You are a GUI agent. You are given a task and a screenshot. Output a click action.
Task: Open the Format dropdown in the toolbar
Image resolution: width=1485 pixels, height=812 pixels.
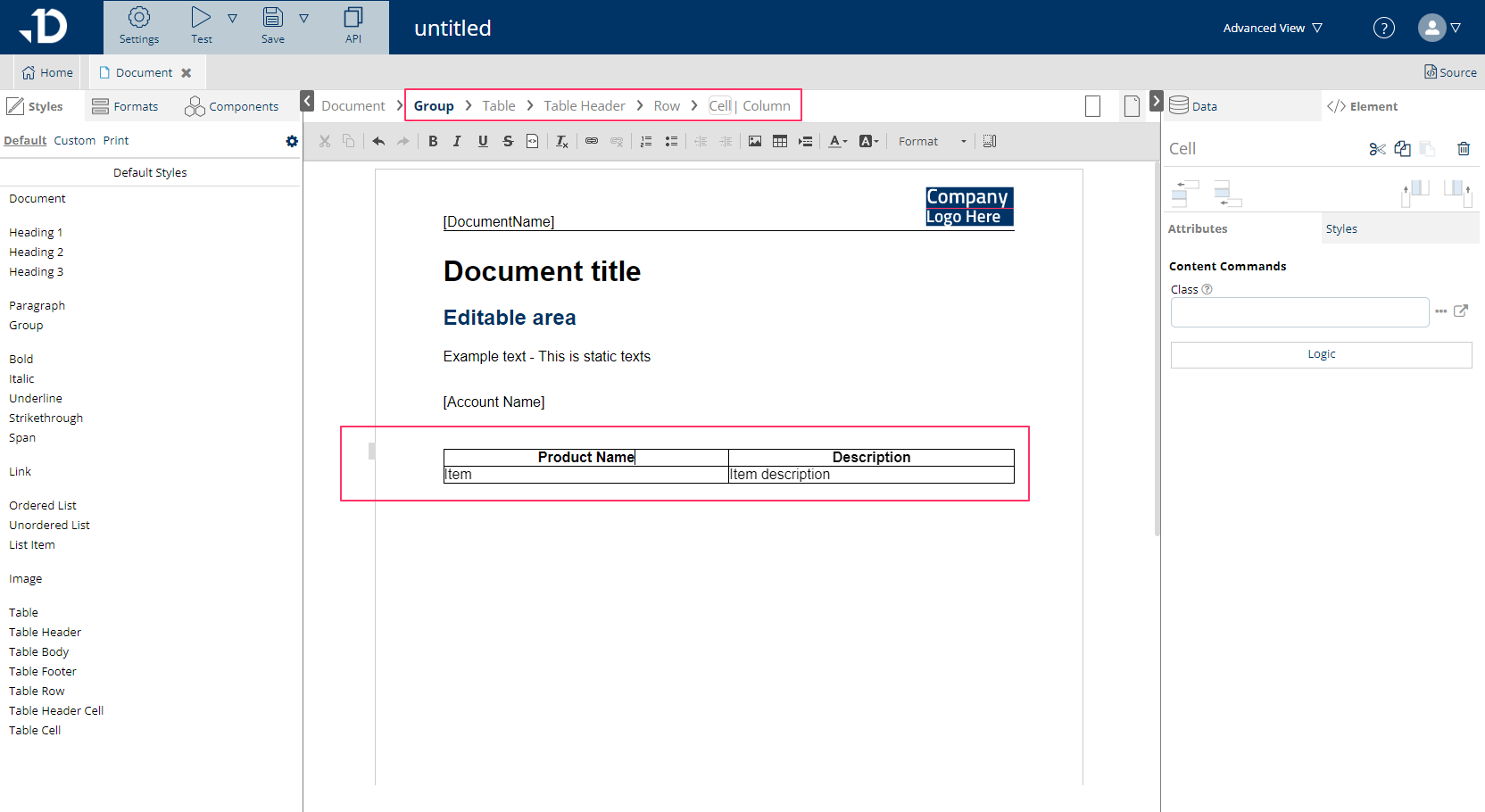(x=932, y=141)
